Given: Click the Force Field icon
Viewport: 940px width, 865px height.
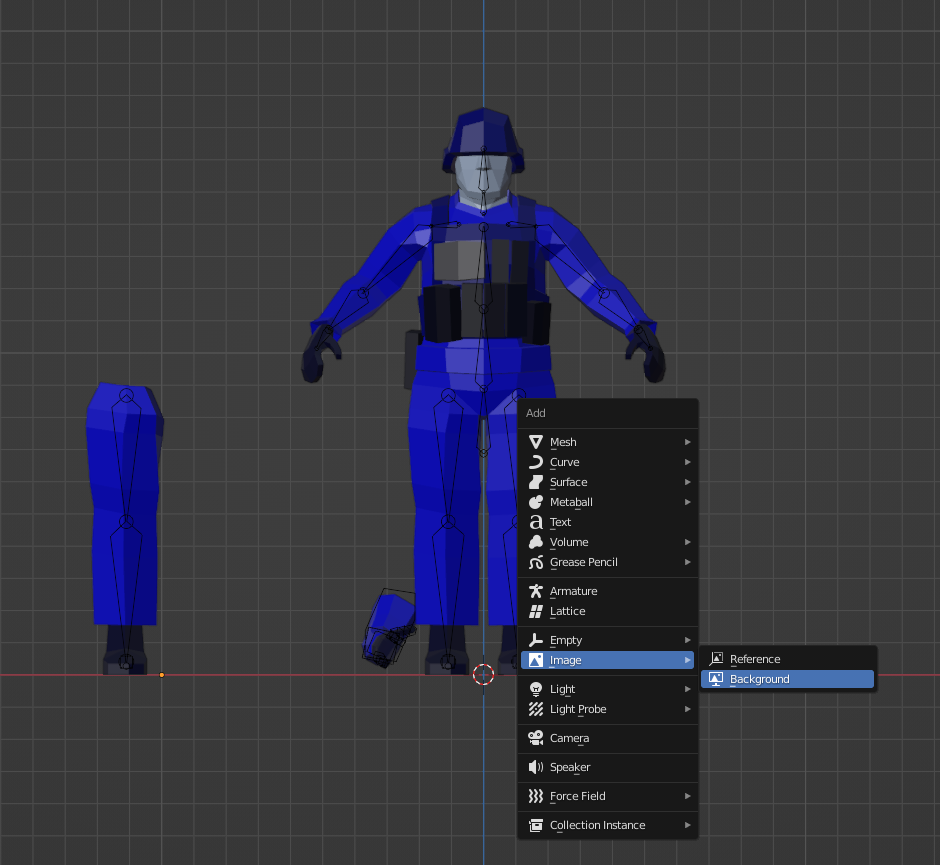Looking at the screenshot, I should (x=536, y=796).
